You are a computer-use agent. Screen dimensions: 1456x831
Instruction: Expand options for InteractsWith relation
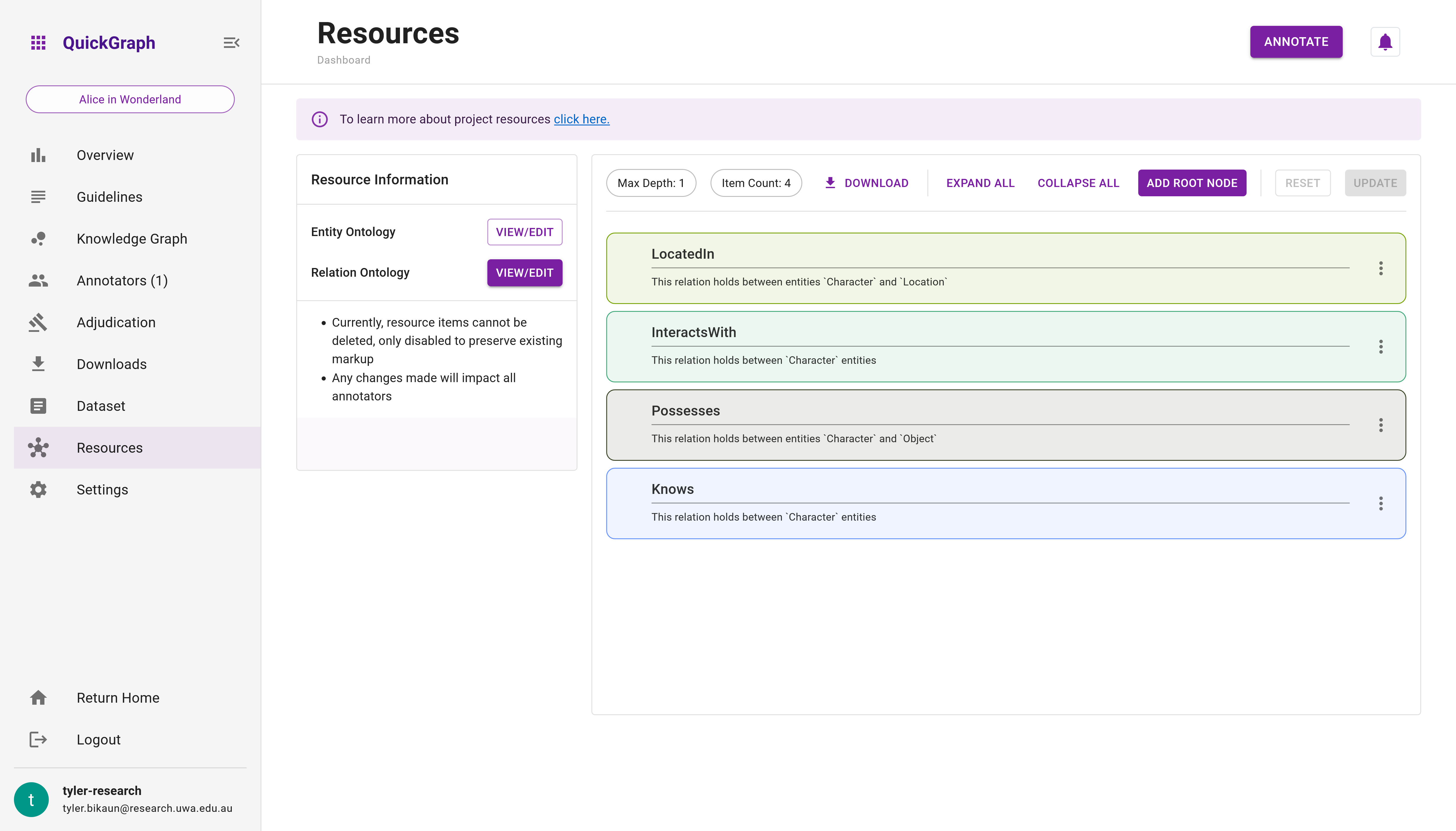tap(1381, 346)
